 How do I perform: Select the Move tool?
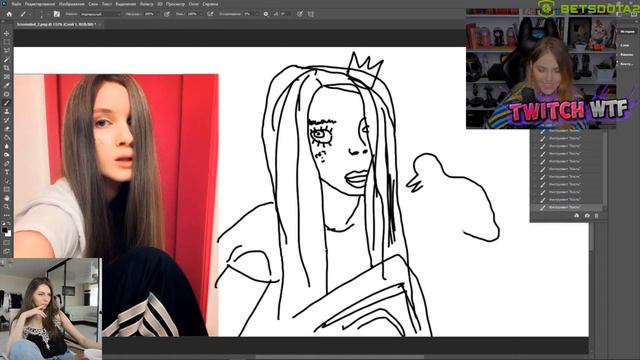click(x=7, y=33)
